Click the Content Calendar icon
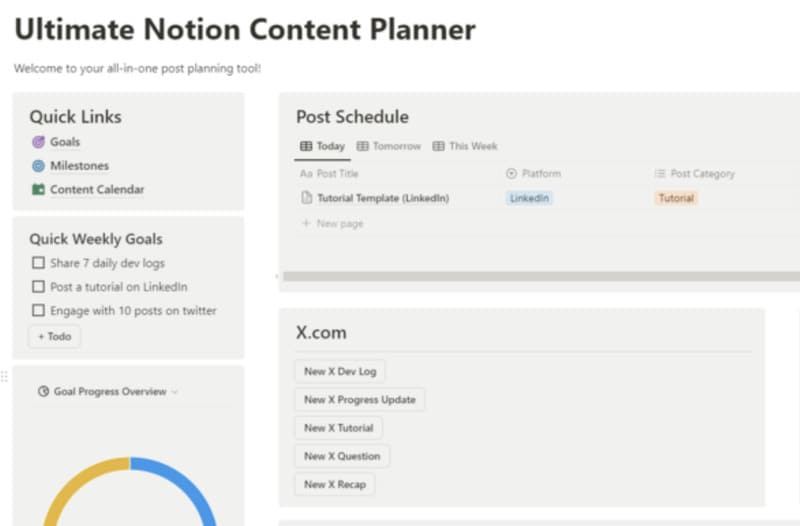The width and height of the screenshot is (800, 526). pos(38,190)
